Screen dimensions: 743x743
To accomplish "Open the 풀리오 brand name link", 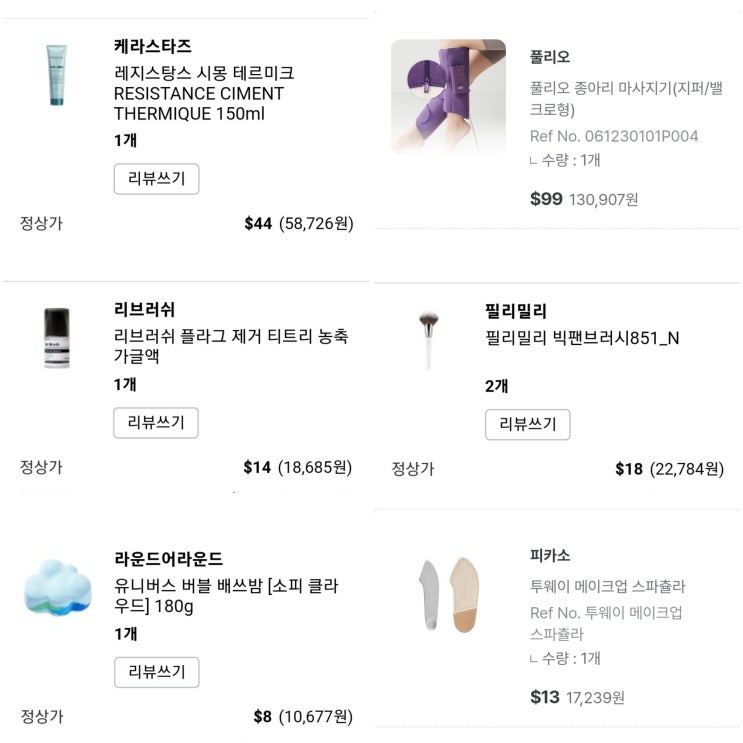I will pos(550,57).
